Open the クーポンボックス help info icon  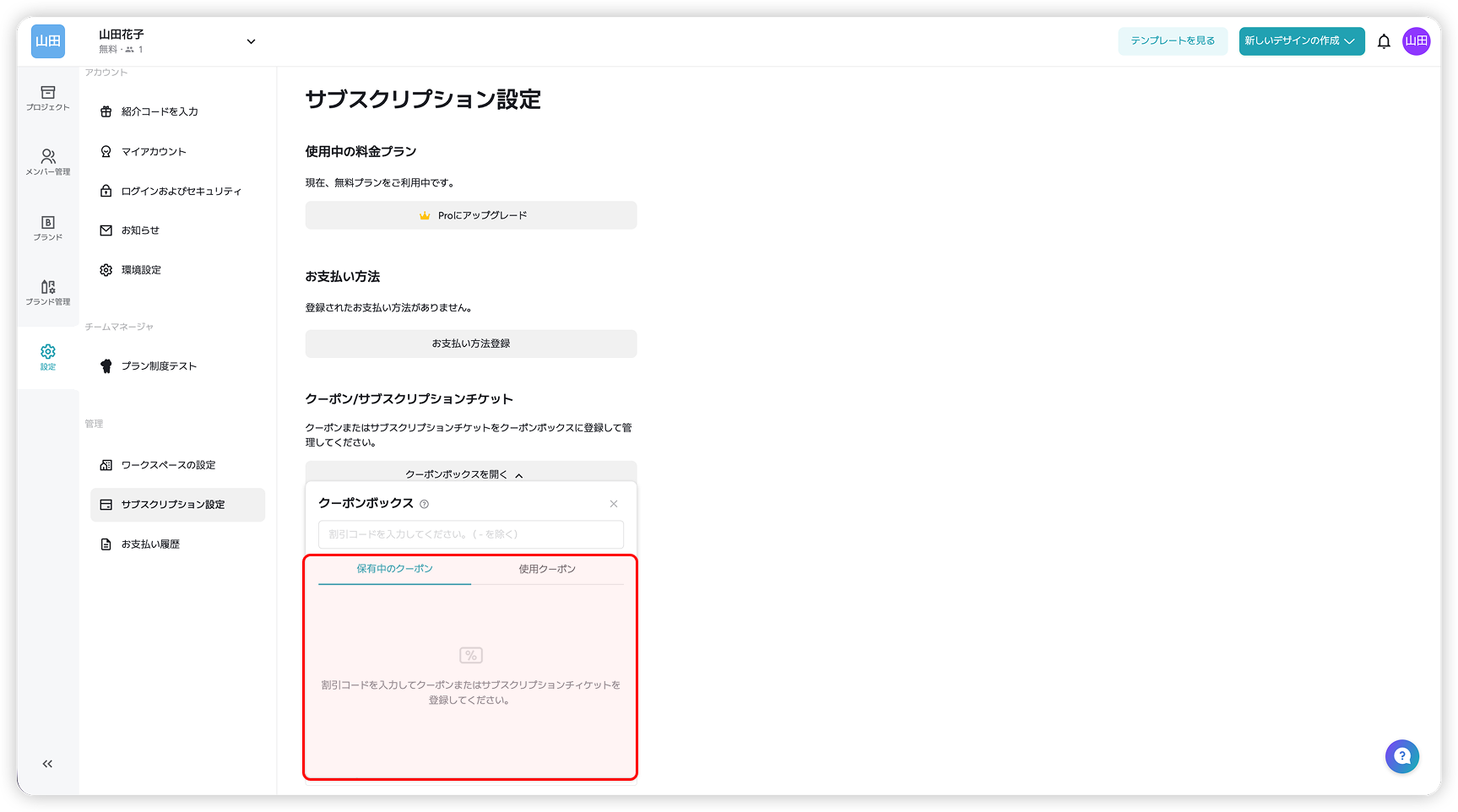pyautogui.click(x=425, y=503)
